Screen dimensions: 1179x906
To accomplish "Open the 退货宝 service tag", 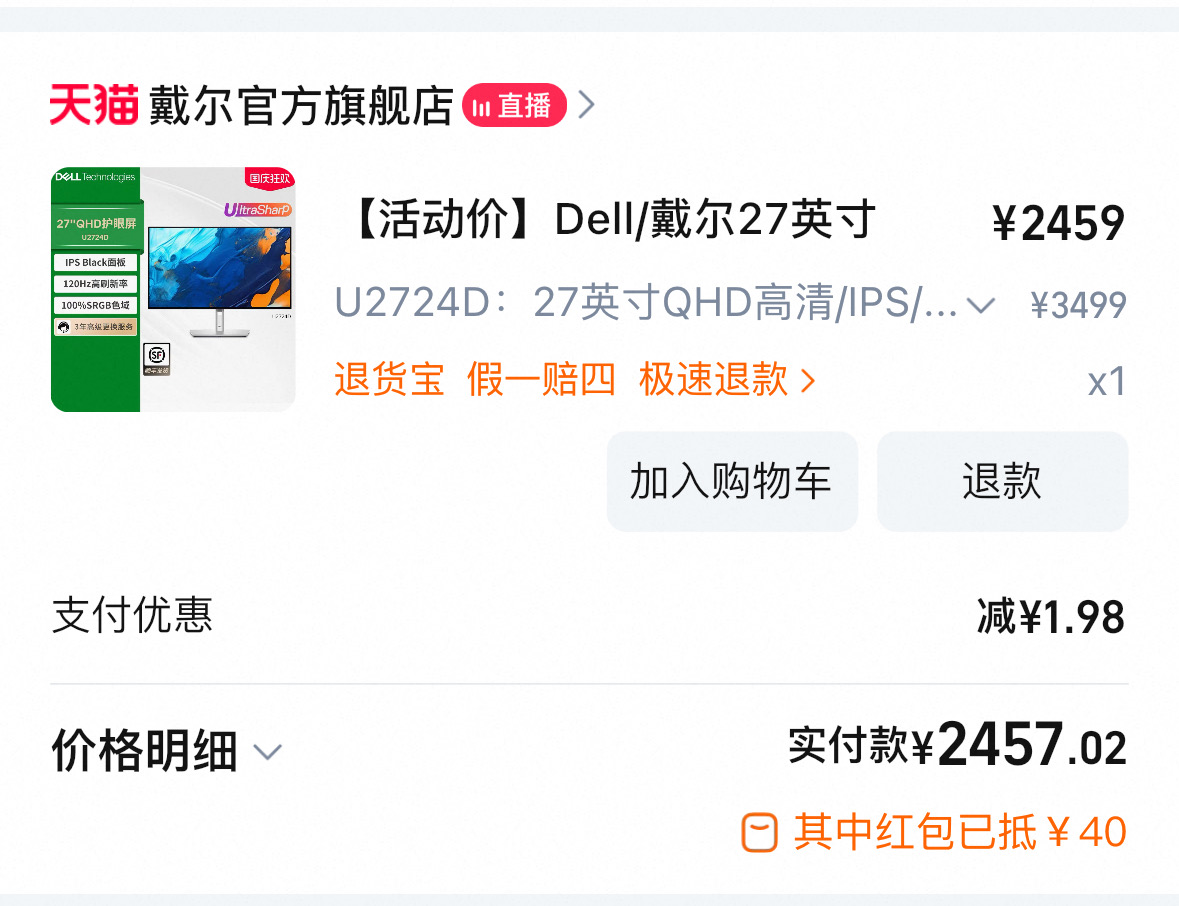I will point(389,379).
